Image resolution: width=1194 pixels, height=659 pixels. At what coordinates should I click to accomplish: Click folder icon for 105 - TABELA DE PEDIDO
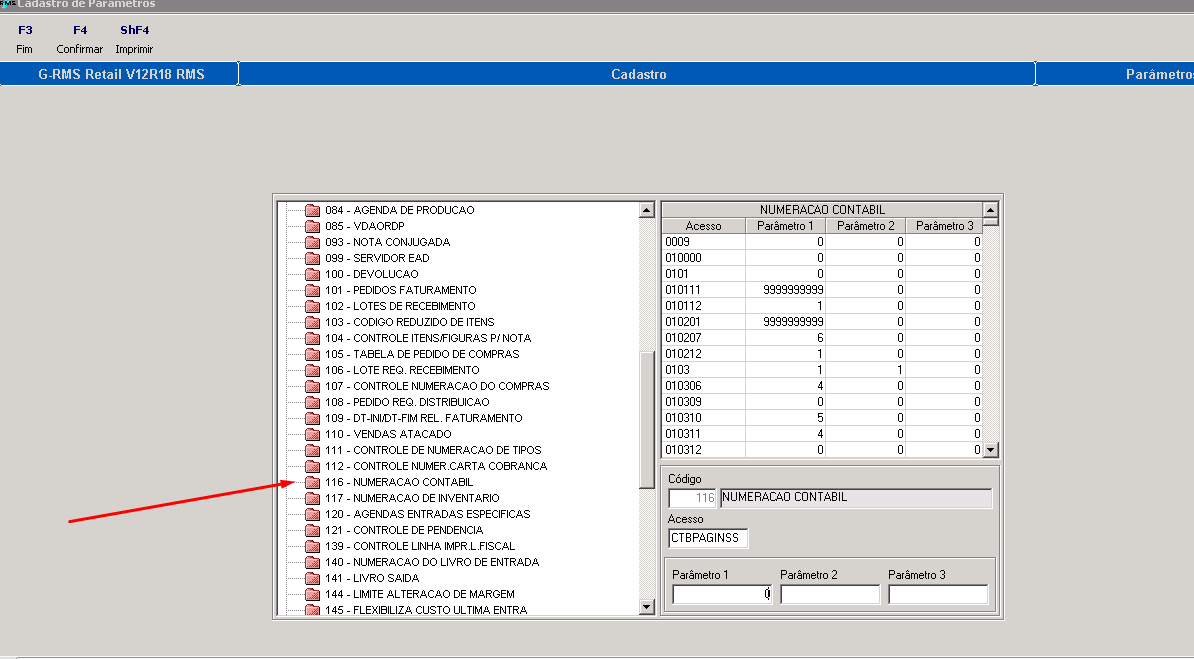click(x=312, y=354)
